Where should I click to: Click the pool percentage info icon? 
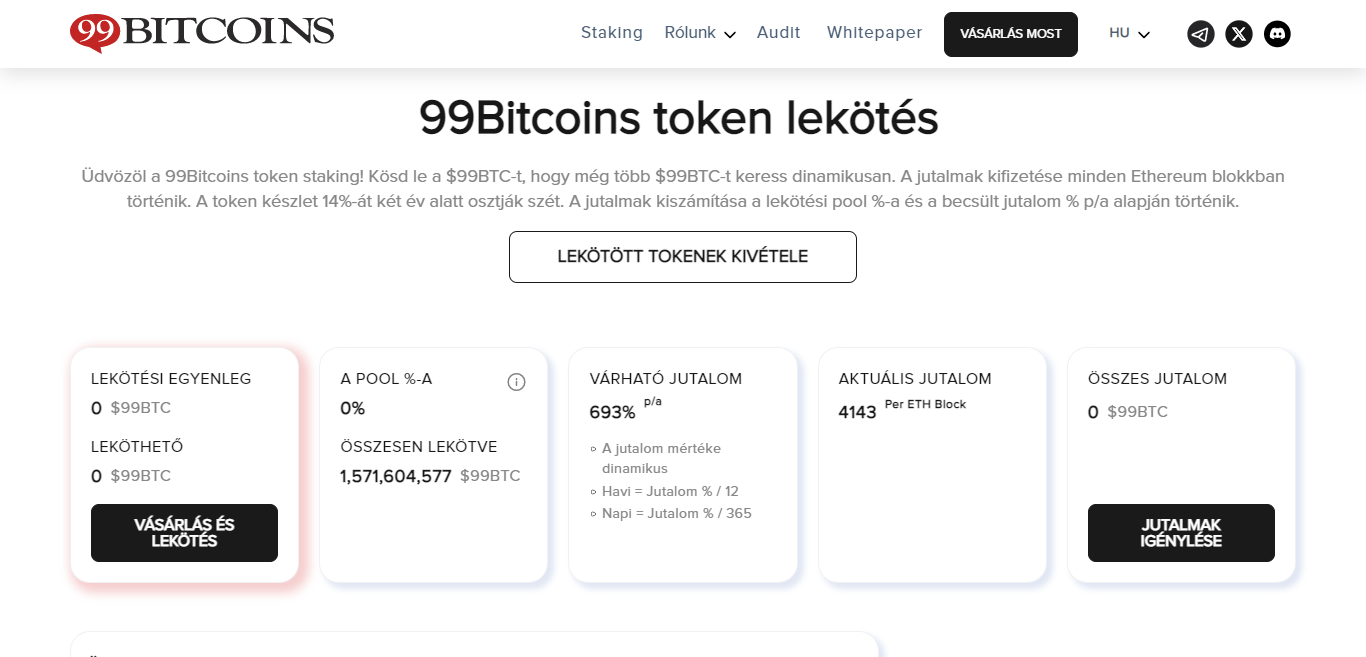coord(516,382)
